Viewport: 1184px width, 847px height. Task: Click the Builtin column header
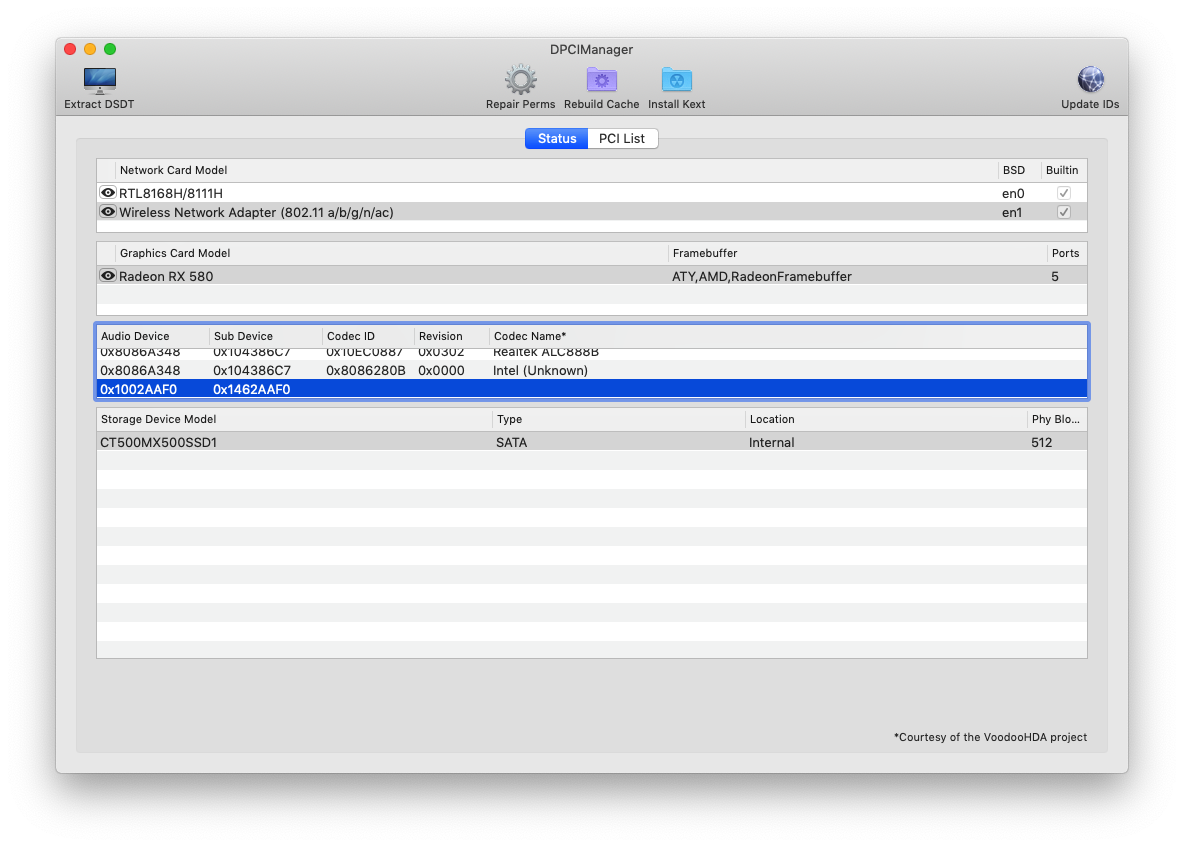coord(1063,170)
